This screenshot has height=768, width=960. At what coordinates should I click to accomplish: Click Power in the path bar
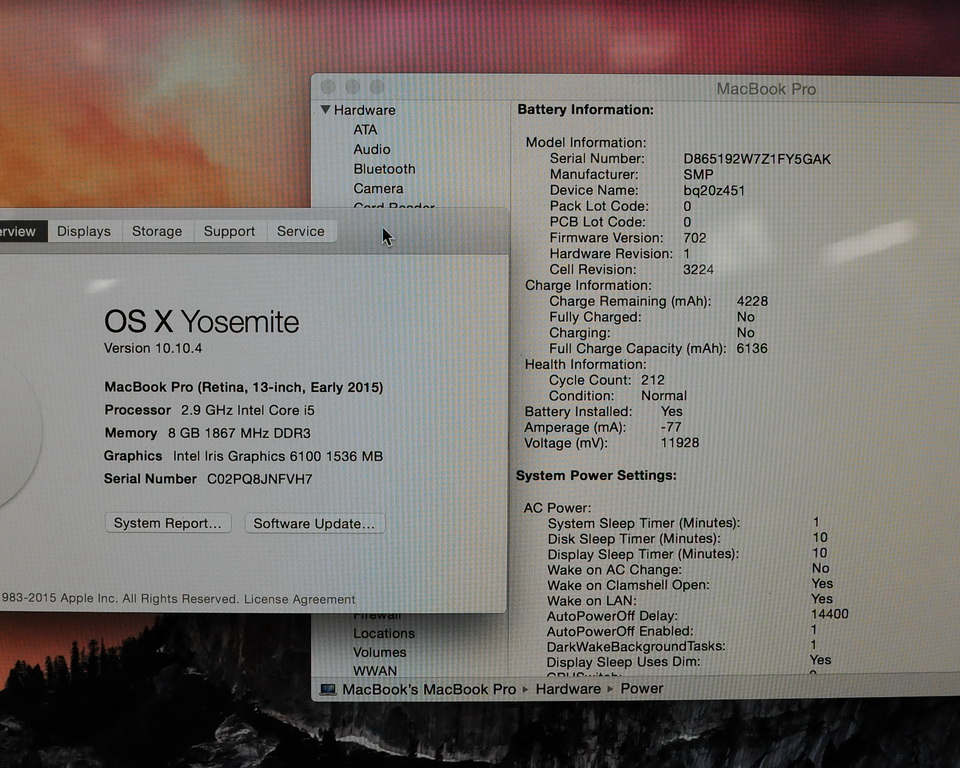pyautogui.click(x=642, y=688)
